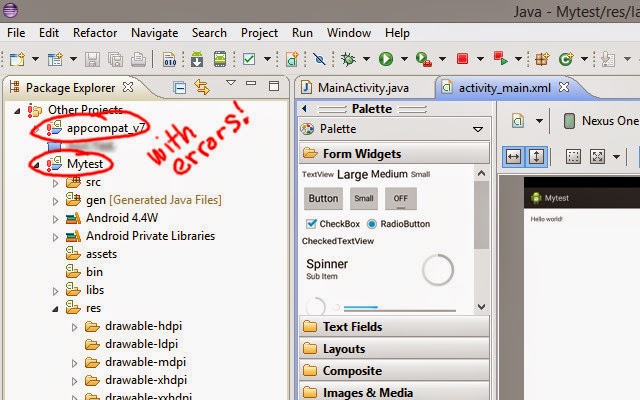This screenshot has height=400, width=640.
Task: Open the Search menu
Action: coord(209,33)
